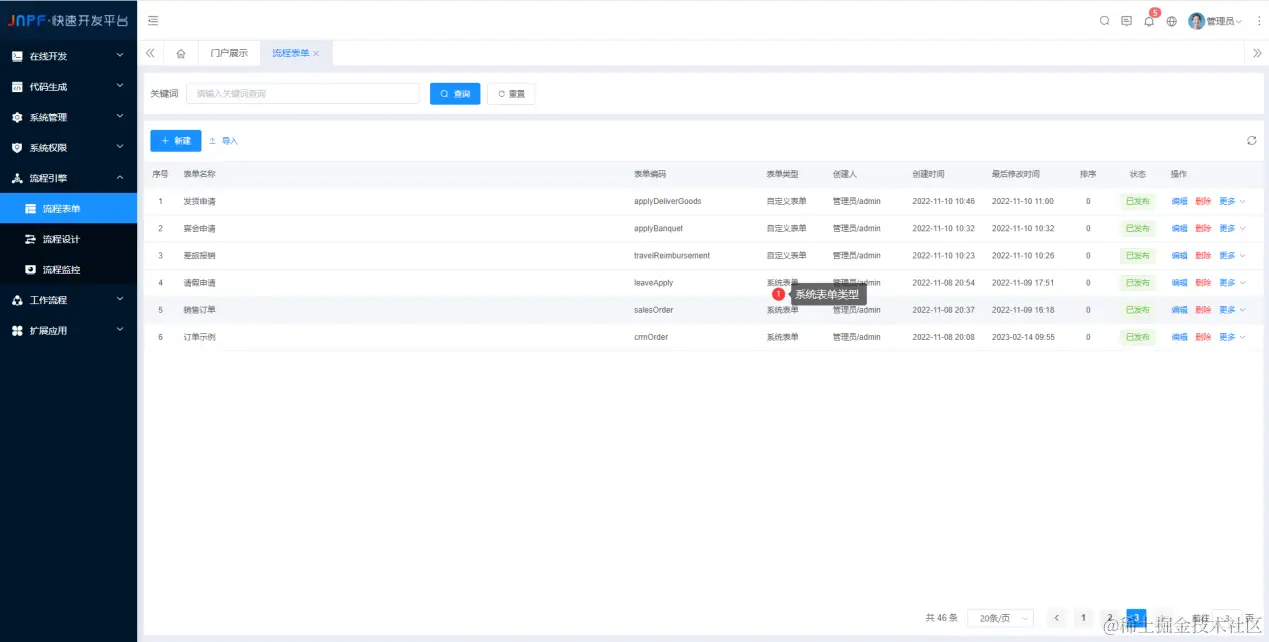Open the notification bell with badge 5
Viewport: 1269px width, 642px height.
point(1149,20)
